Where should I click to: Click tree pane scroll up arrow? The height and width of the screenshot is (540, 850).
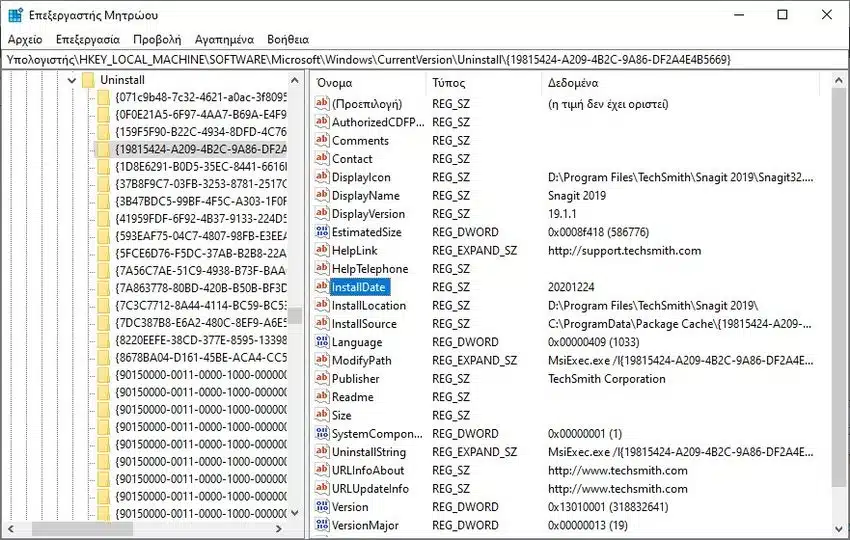click(295, 81)
